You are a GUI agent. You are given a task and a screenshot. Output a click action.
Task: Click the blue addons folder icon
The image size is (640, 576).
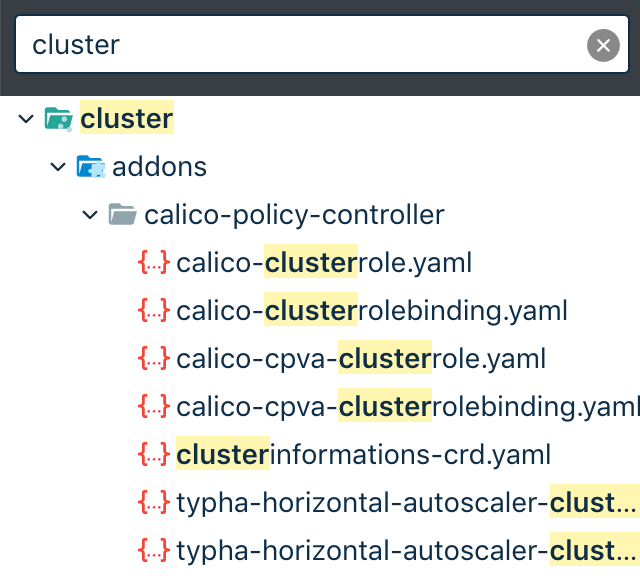(x=91, y=166)
